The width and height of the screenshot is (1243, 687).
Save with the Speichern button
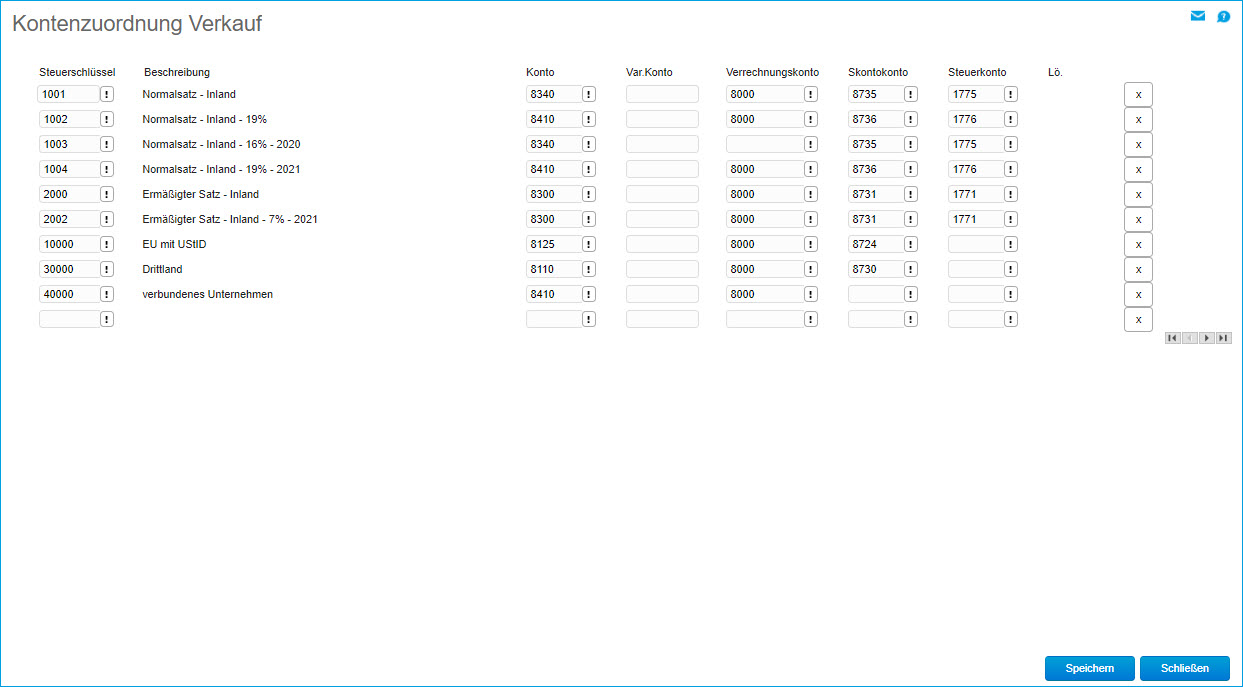tap(1090, 668)
